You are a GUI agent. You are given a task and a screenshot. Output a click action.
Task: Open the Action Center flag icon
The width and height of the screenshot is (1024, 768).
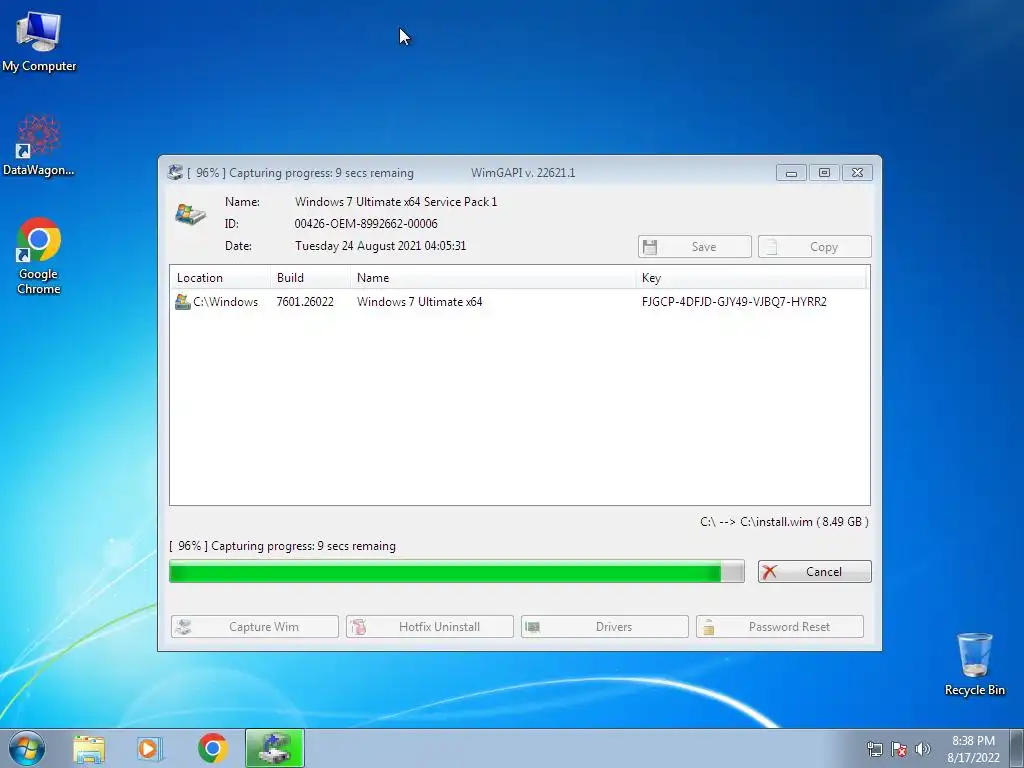pyautogui.click(x=899, y=749)
